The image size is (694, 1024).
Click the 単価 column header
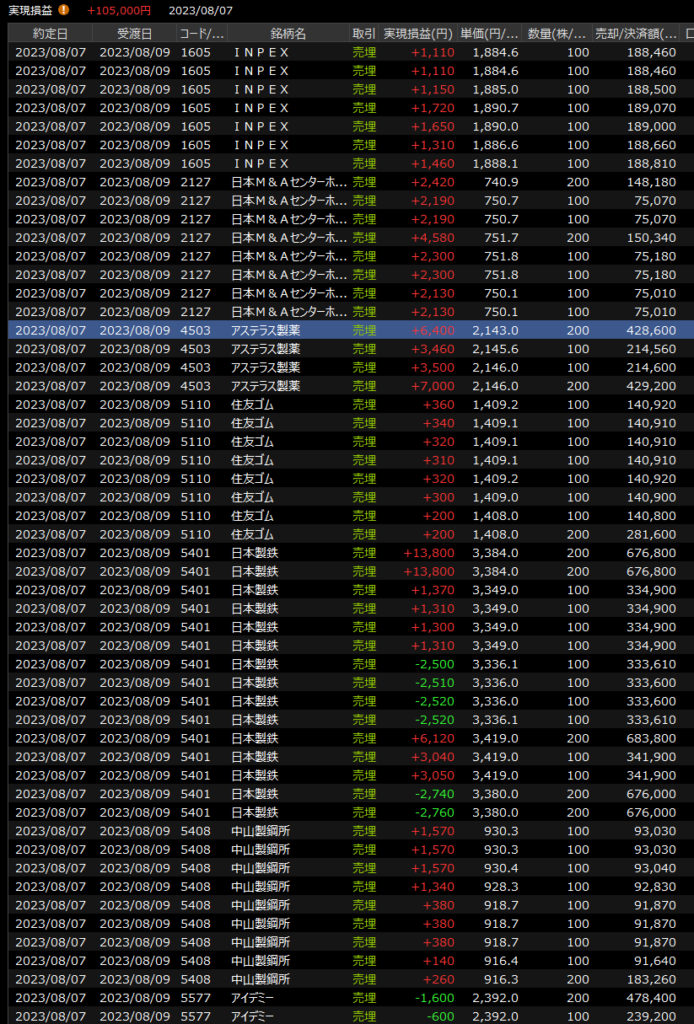tap(491, 34)
